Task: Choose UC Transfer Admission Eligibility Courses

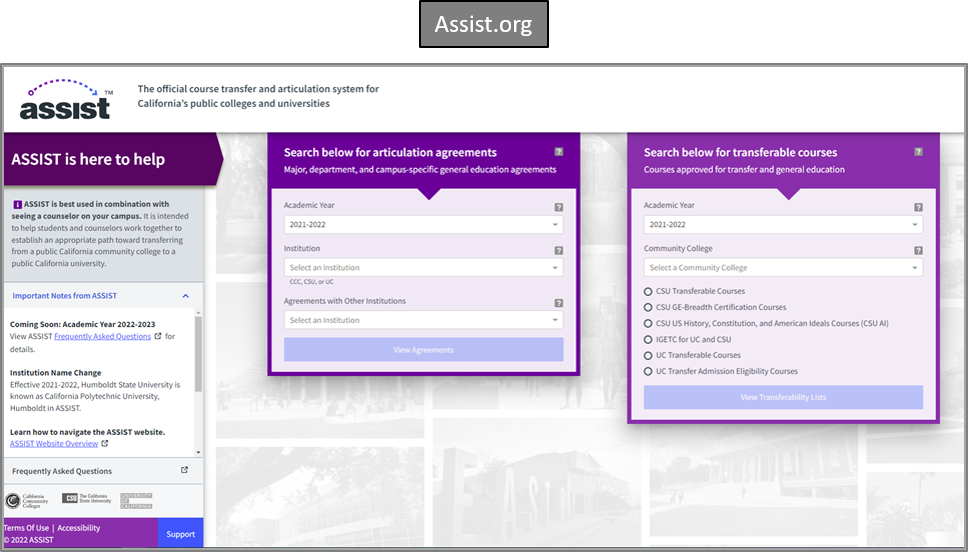Action: point(649,371)
